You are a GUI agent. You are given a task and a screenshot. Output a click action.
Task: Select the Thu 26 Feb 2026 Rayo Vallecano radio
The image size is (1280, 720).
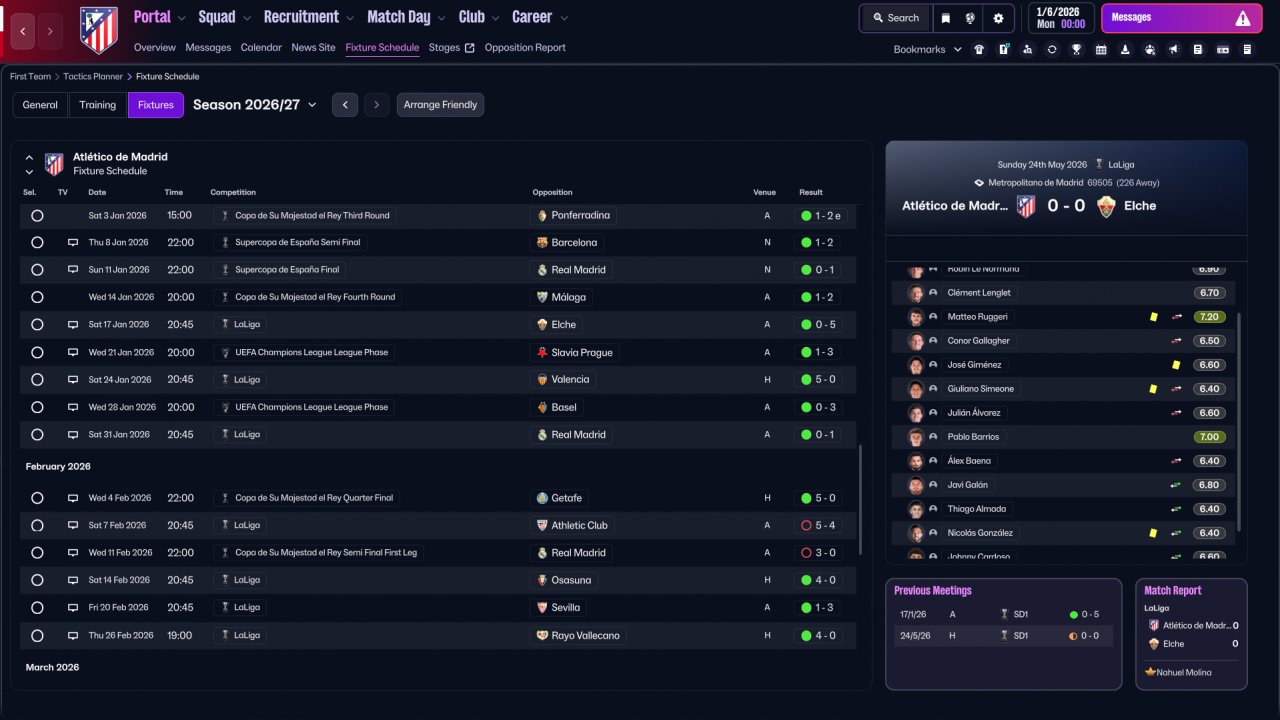(x=37, y=635)
